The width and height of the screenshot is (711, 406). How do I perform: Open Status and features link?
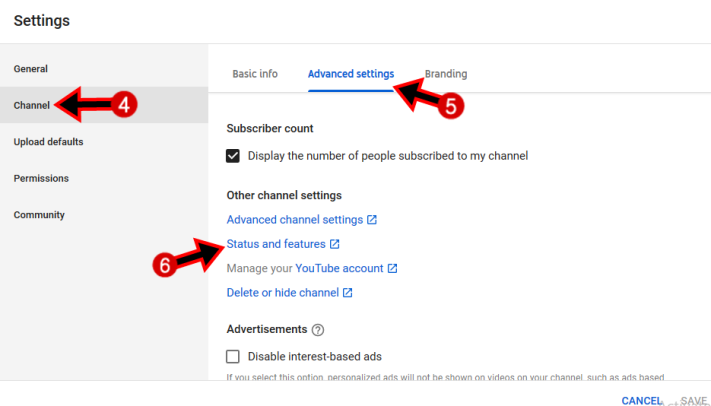[x=276, y=244]
